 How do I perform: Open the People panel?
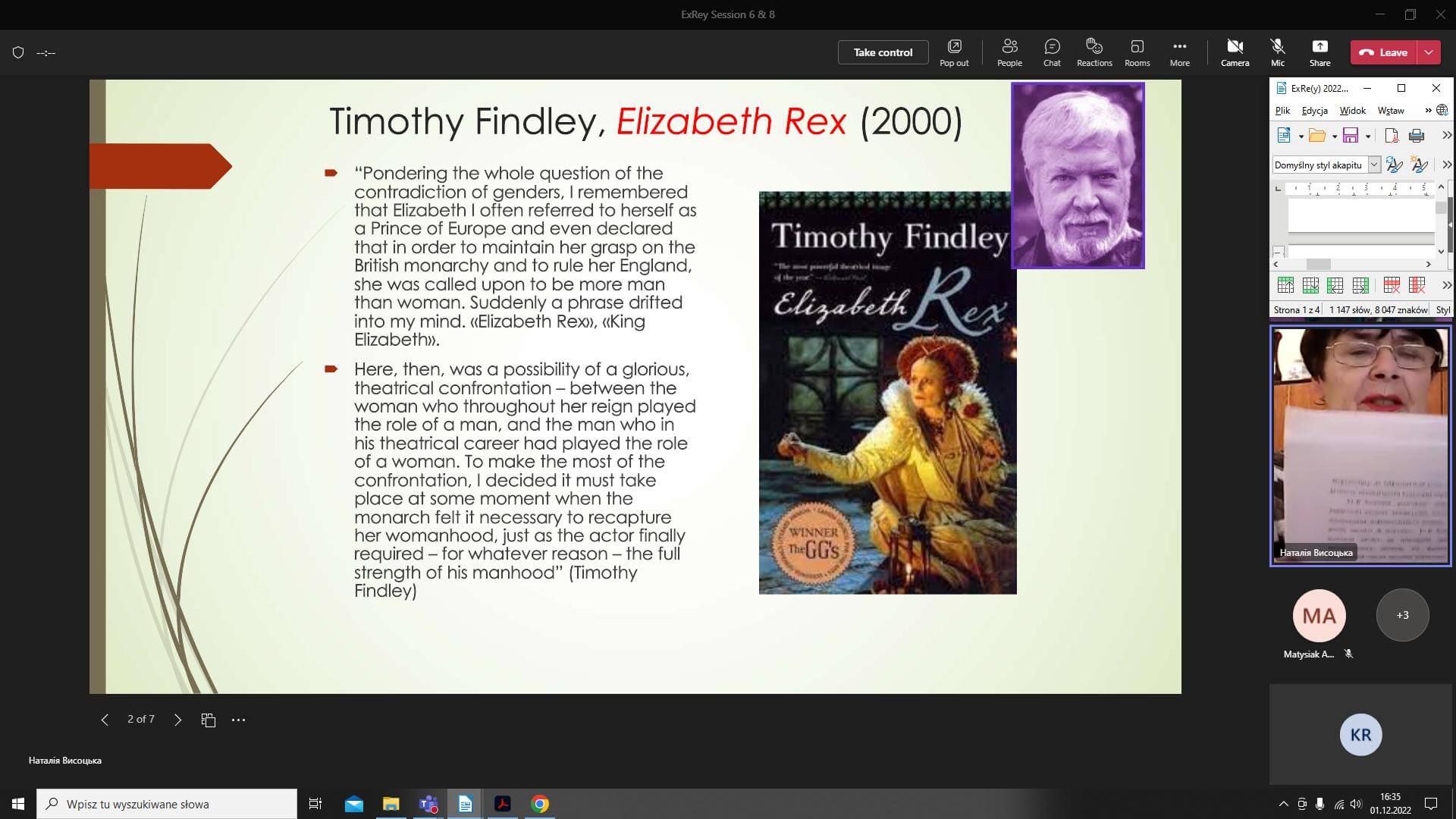1009,52
